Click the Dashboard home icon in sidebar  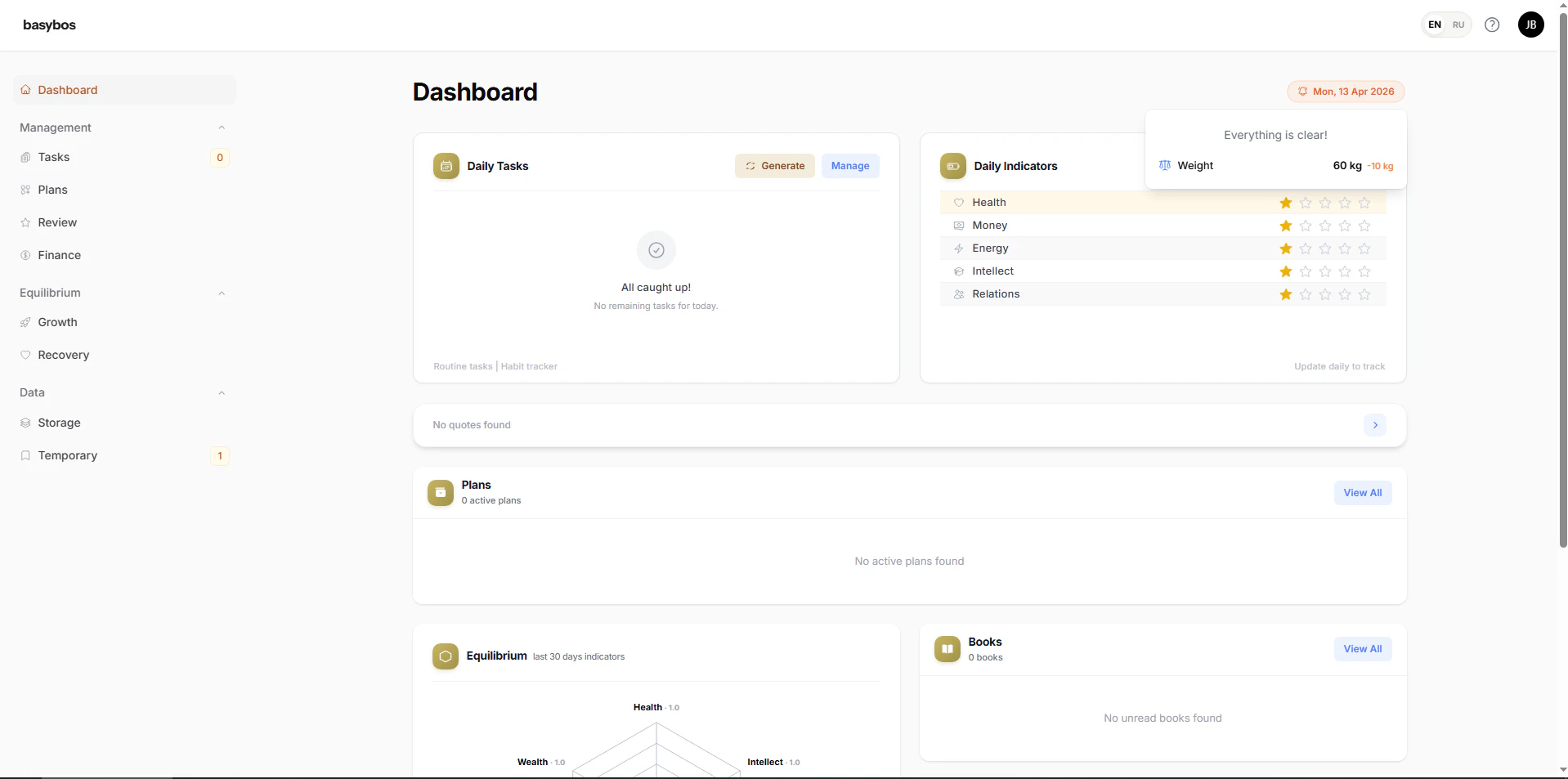click(25, 90)
